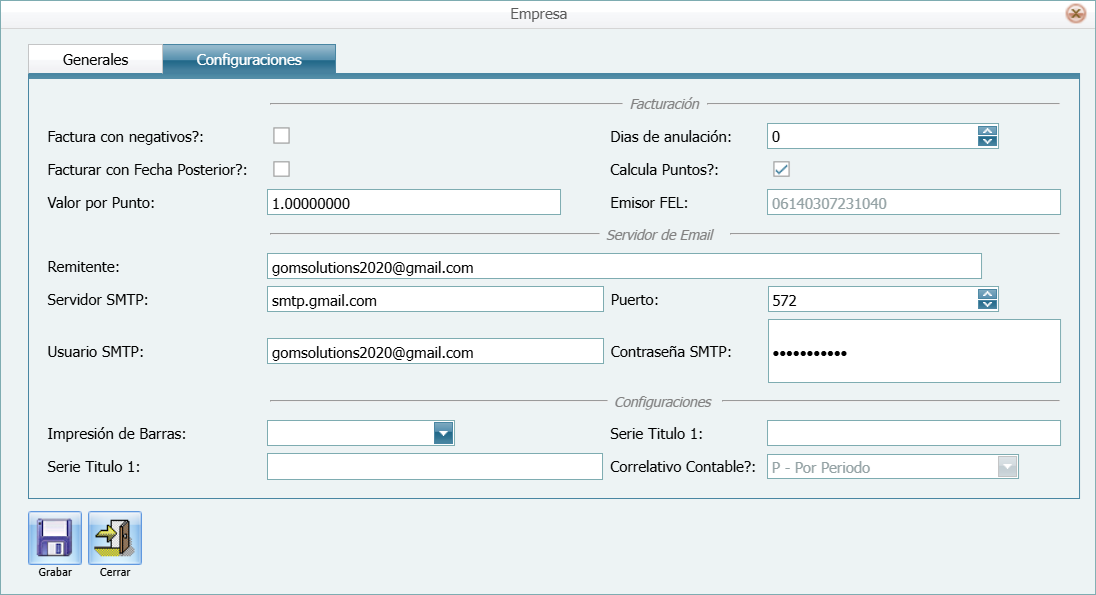Click the increment arrow on Puerto field

pos(987,293)
